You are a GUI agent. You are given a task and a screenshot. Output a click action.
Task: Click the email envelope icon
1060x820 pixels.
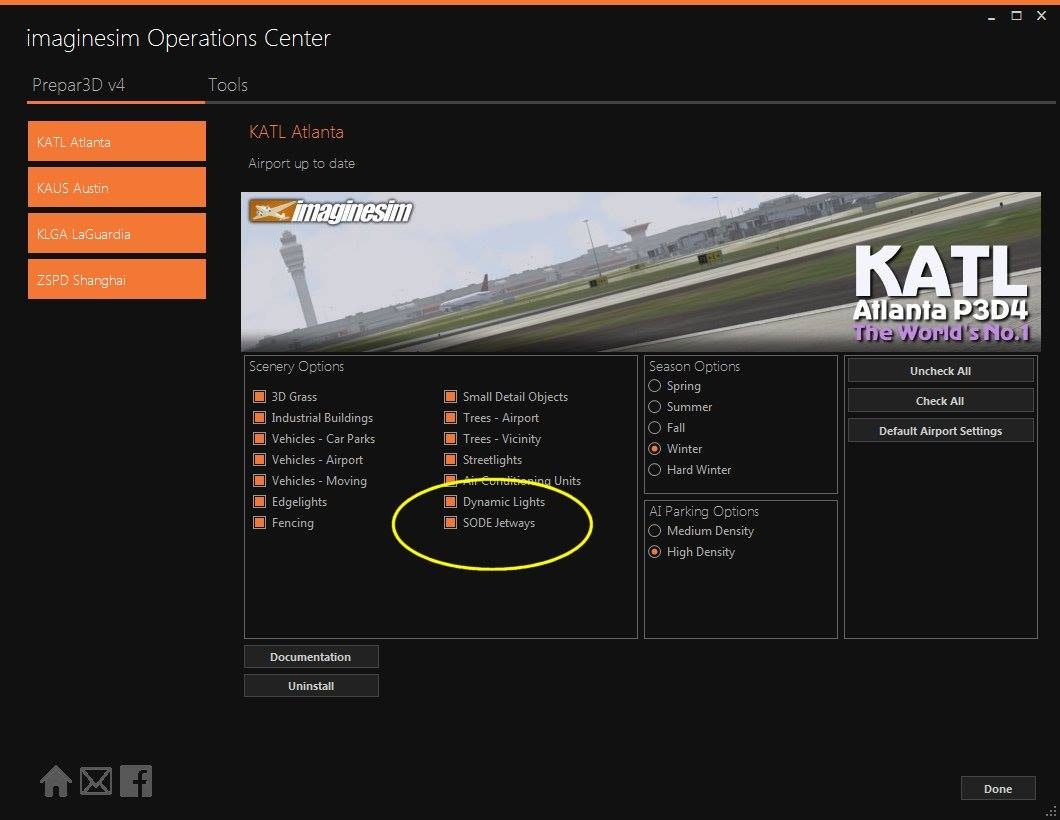tap(96, 781)
